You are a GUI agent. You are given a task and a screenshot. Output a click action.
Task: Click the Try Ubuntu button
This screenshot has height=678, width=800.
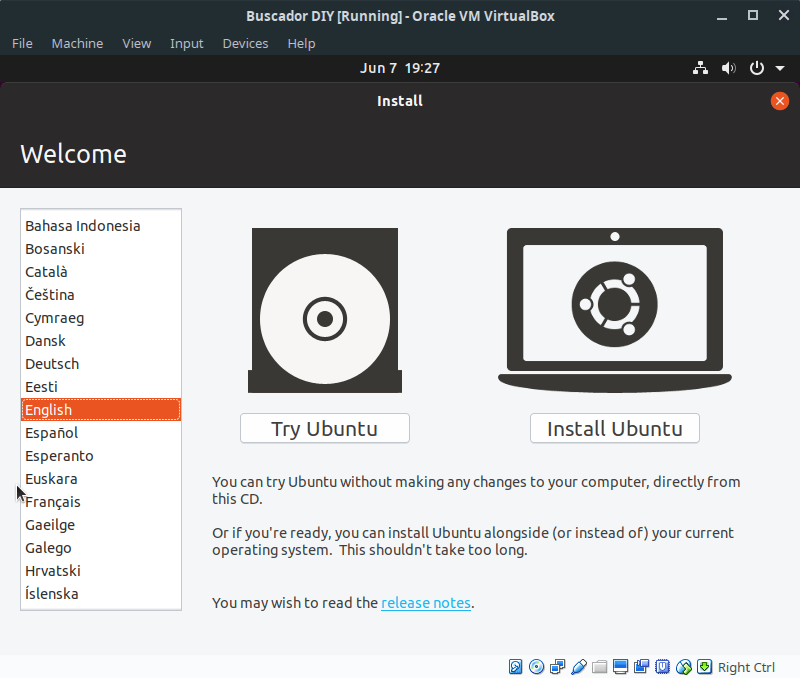(325, 429)
